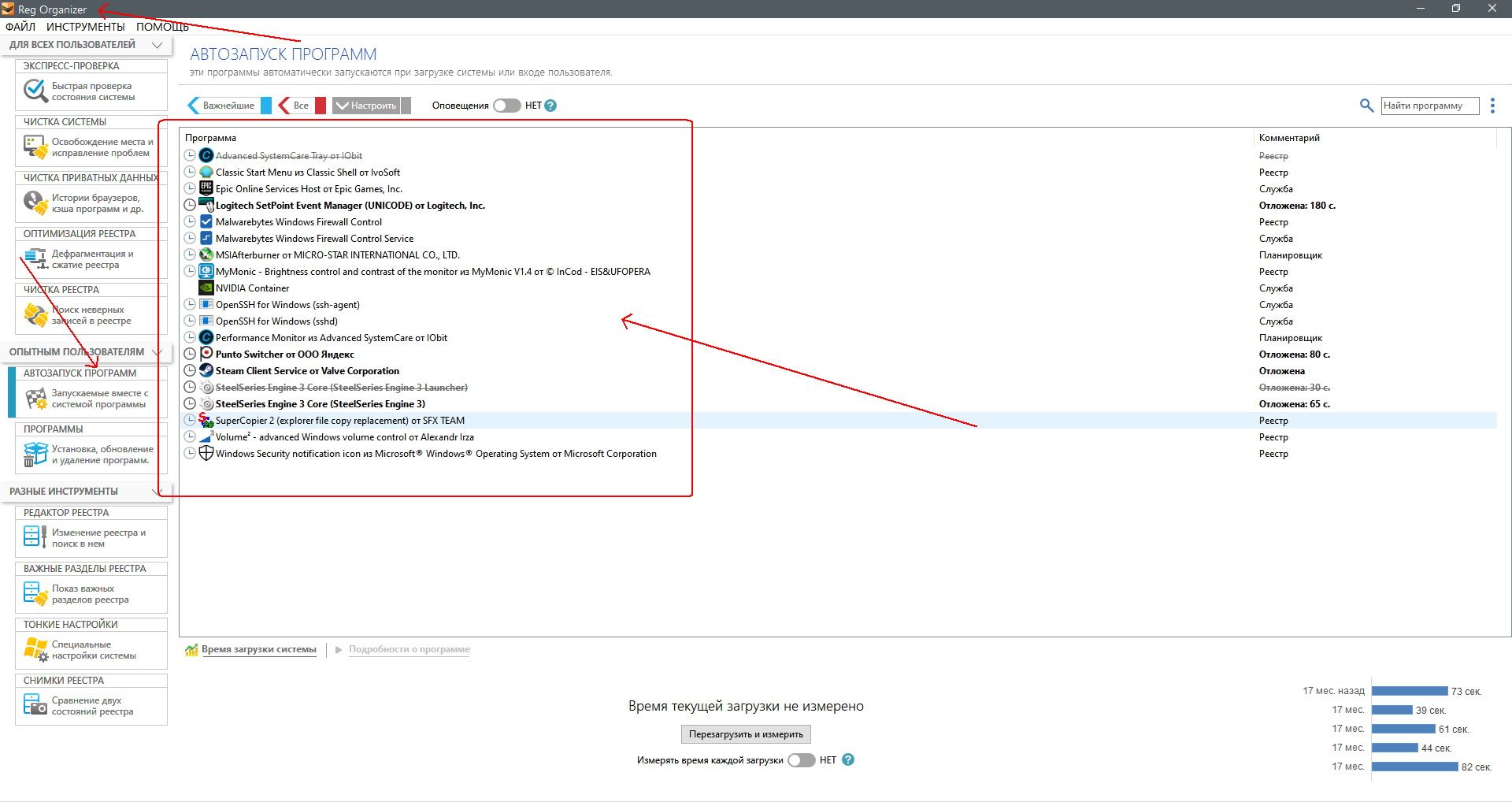Viewport: 1512px width, 802px height.
Task: Collapse the ОПЫТНЫМ ПОЛЬЗОВАТЕЛЯМ section
Action: click(x=157, y=352)
